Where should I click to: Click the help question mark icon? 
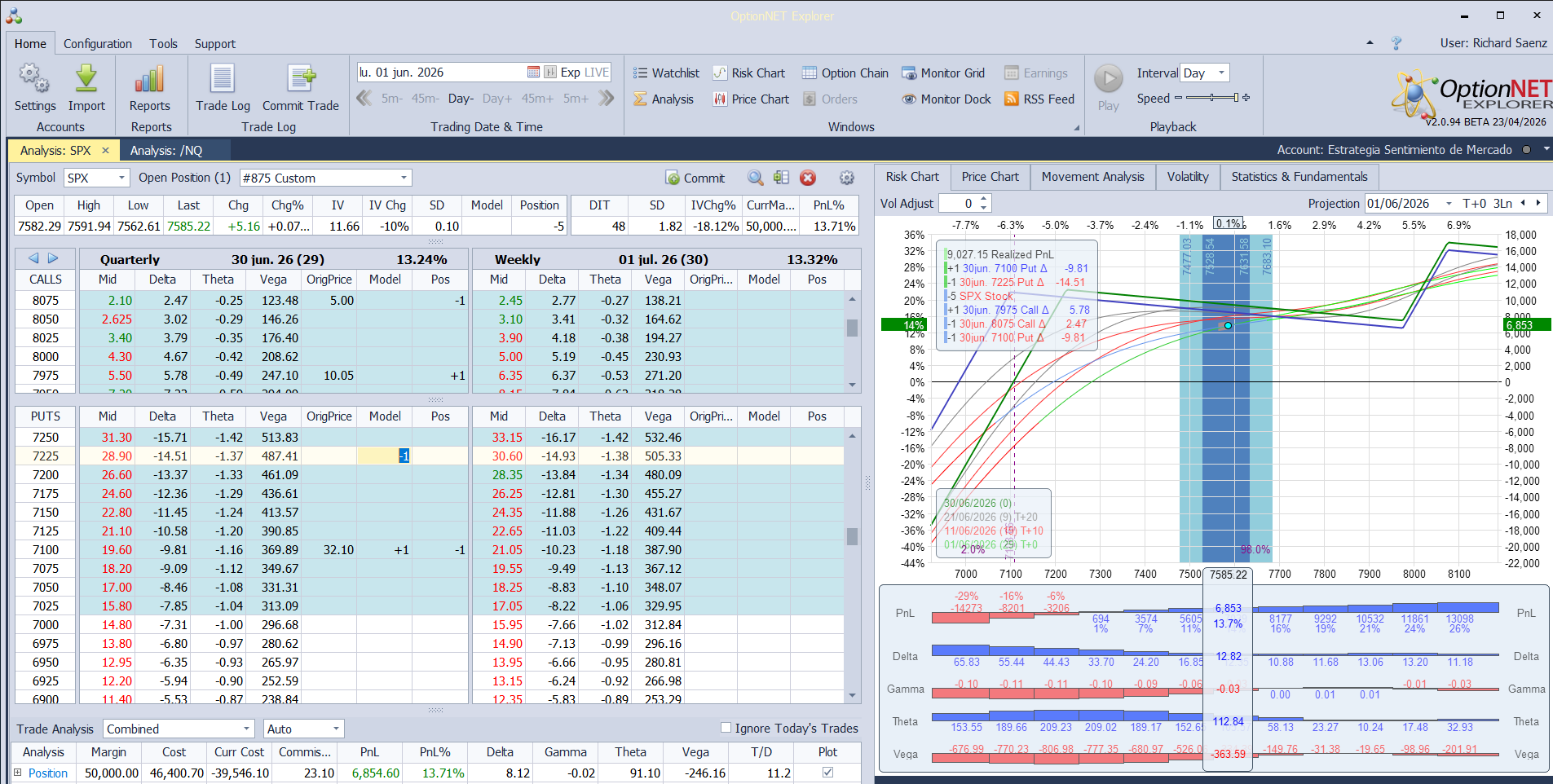tap(1396, 43)
